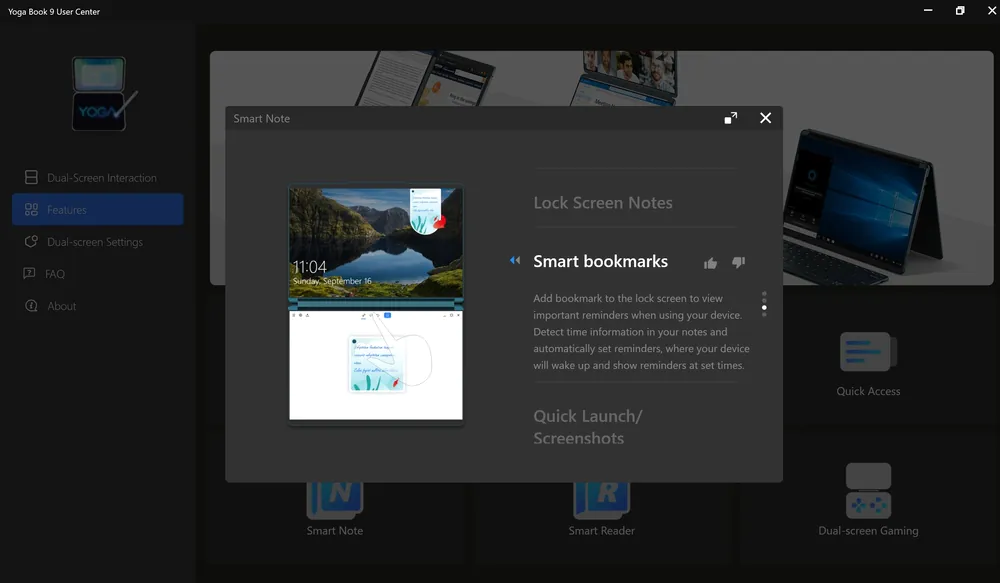Select the Smart bookmarks heading
This screenshot has width=1000, height=583.
pyautogui.click(x=600, y=262)
